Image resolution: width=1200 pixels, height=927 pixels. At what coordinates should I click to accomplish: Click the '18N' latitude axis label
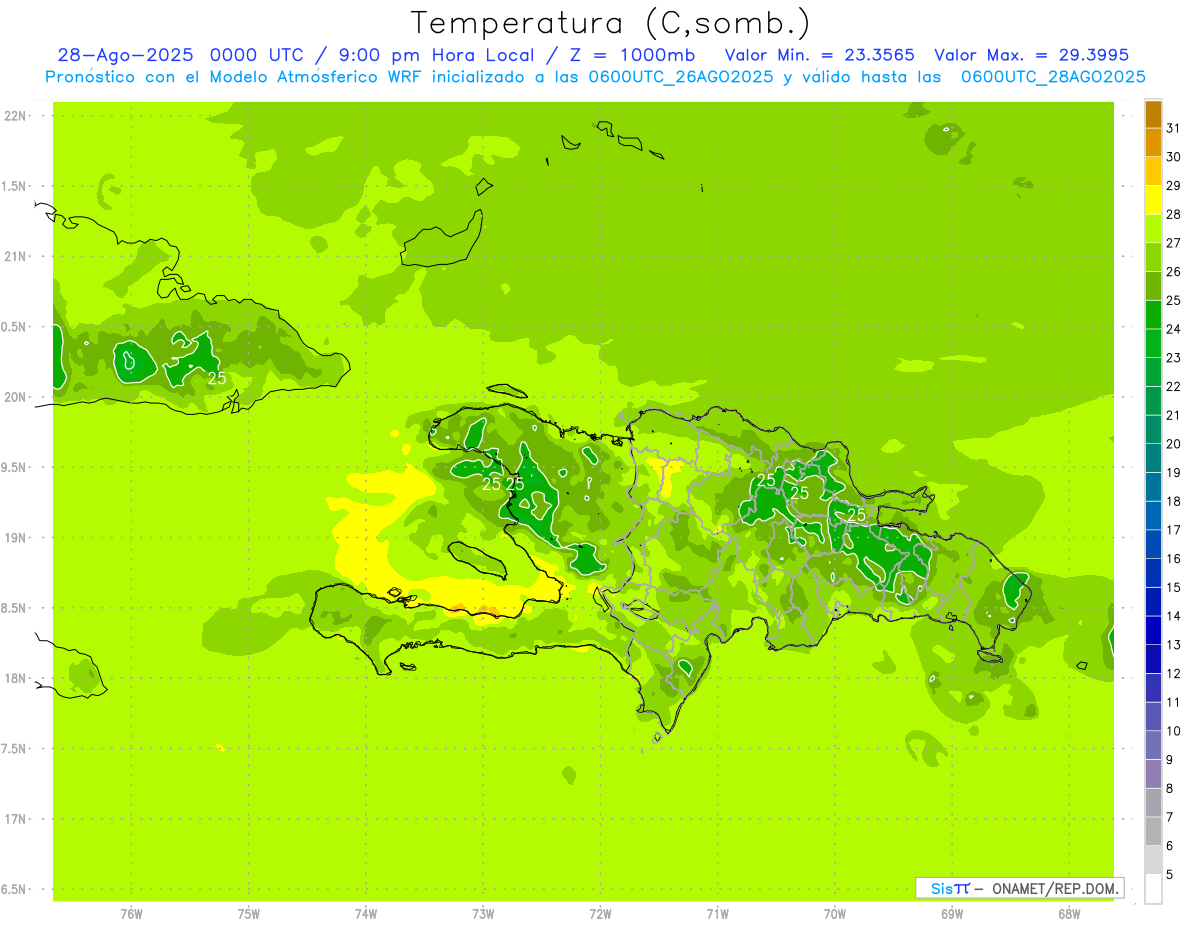coord(15,679)
